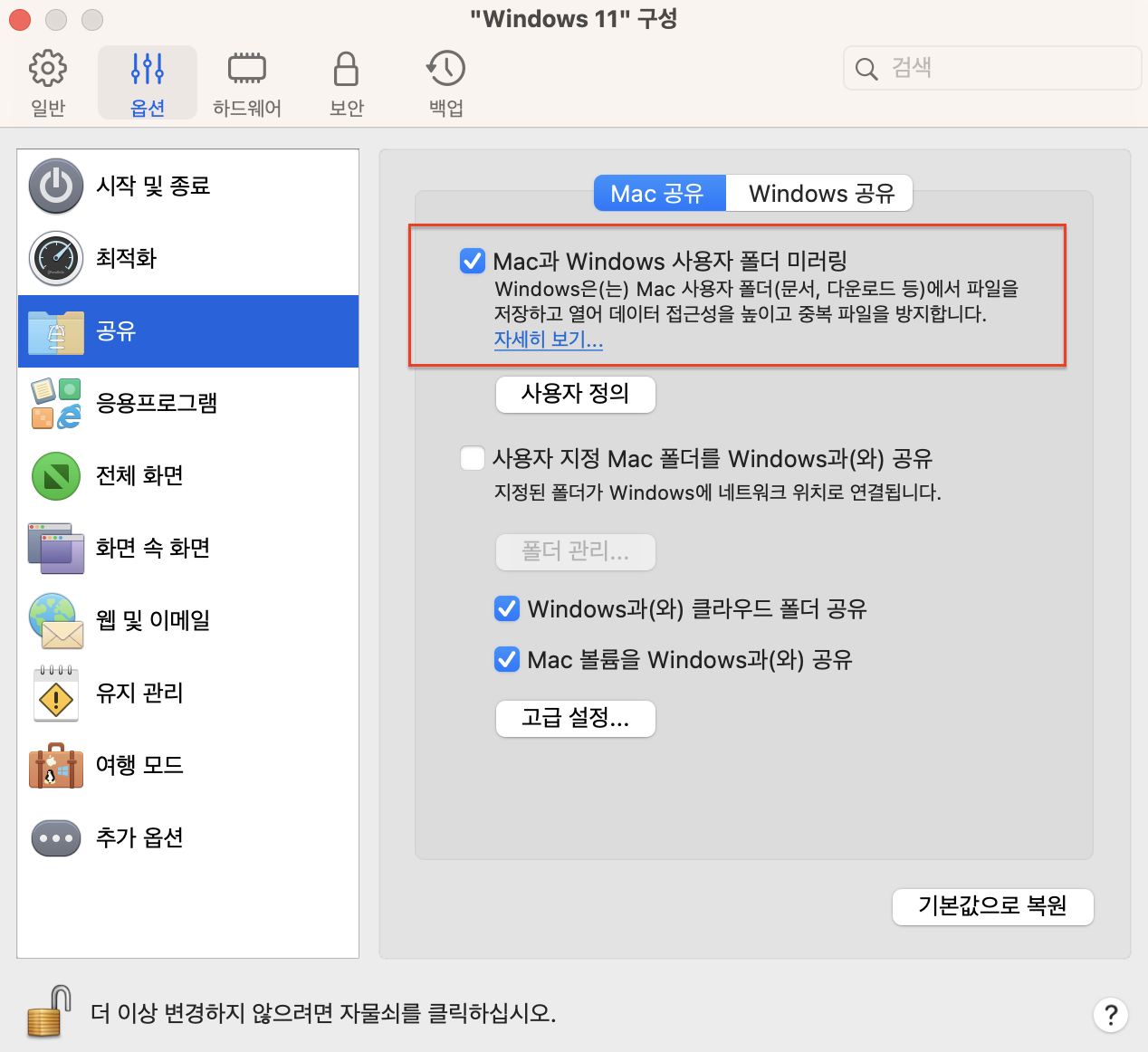Select the 웹 및 이메일 globe icon
Screen dimensions: 1148x1052
(56, 621)
